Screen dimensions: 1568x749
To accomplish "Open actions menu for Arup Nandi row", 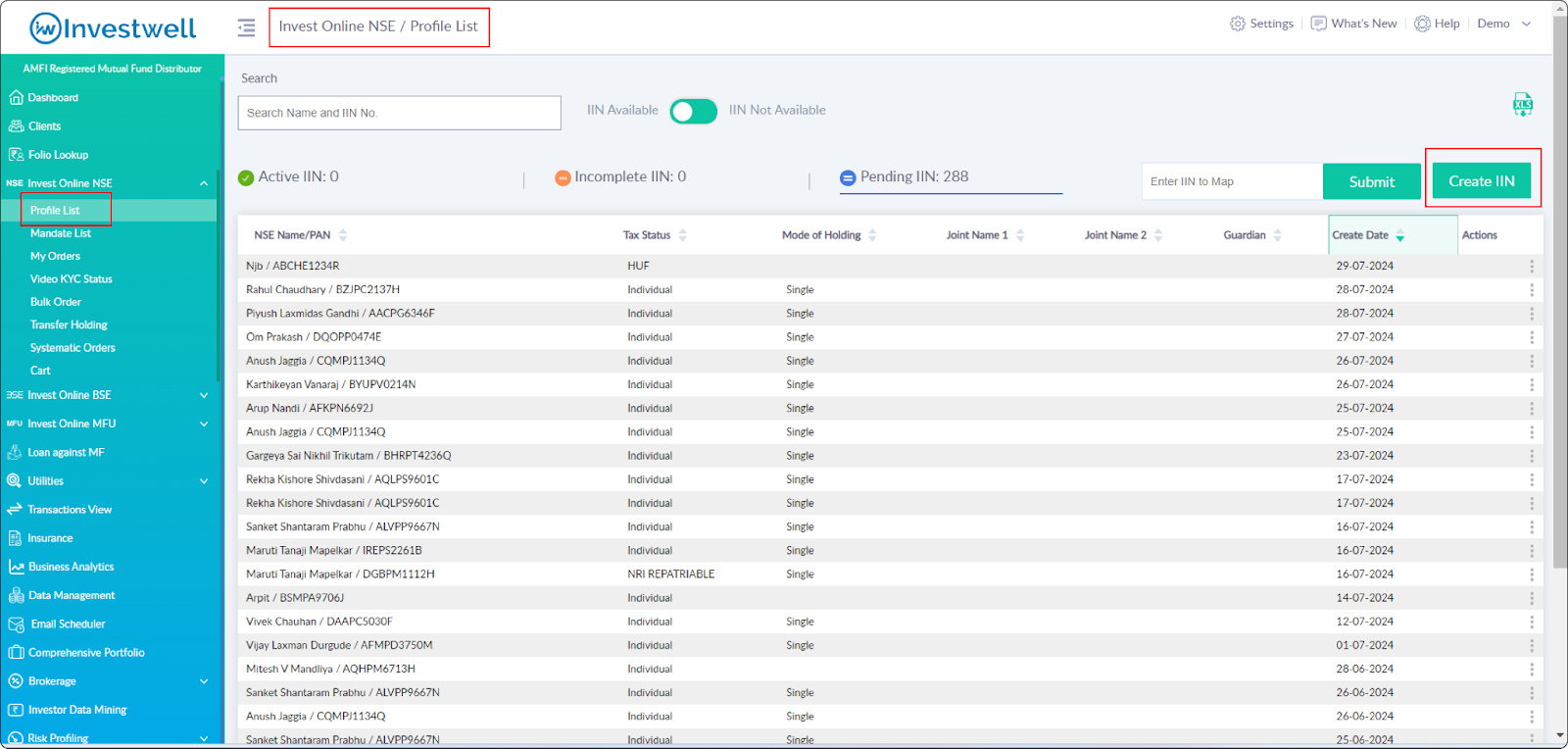I will tap(1532, 408).
